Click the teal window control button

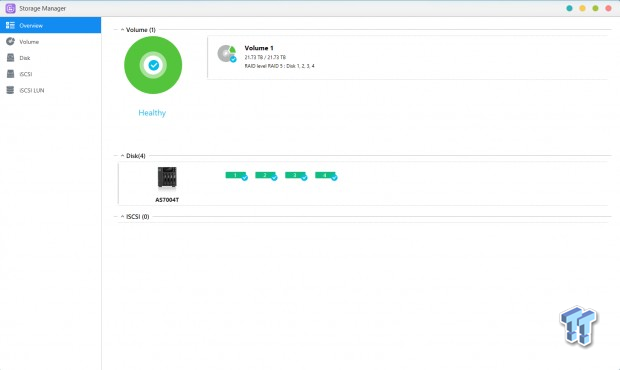tap(569, 8)
